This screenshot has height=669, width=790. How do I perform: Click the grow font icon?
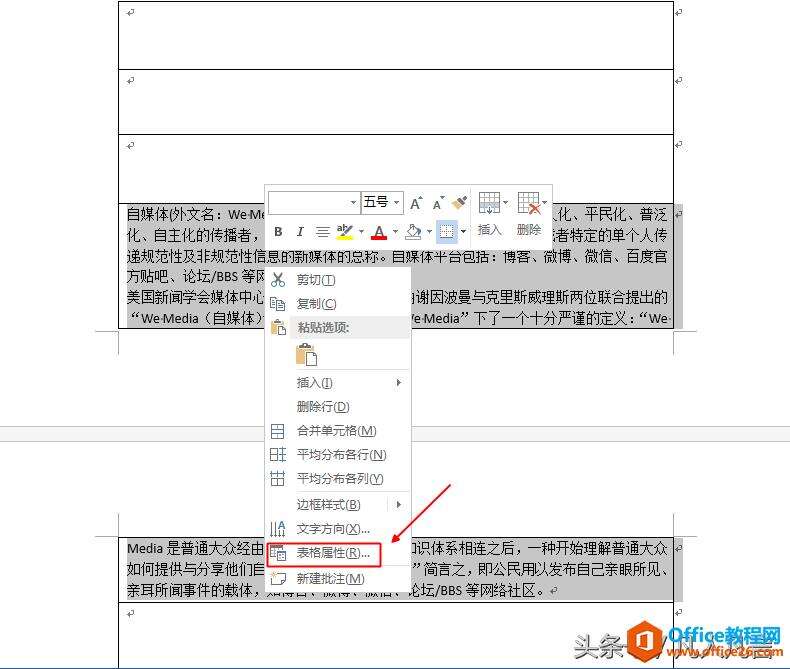(416, 203)
